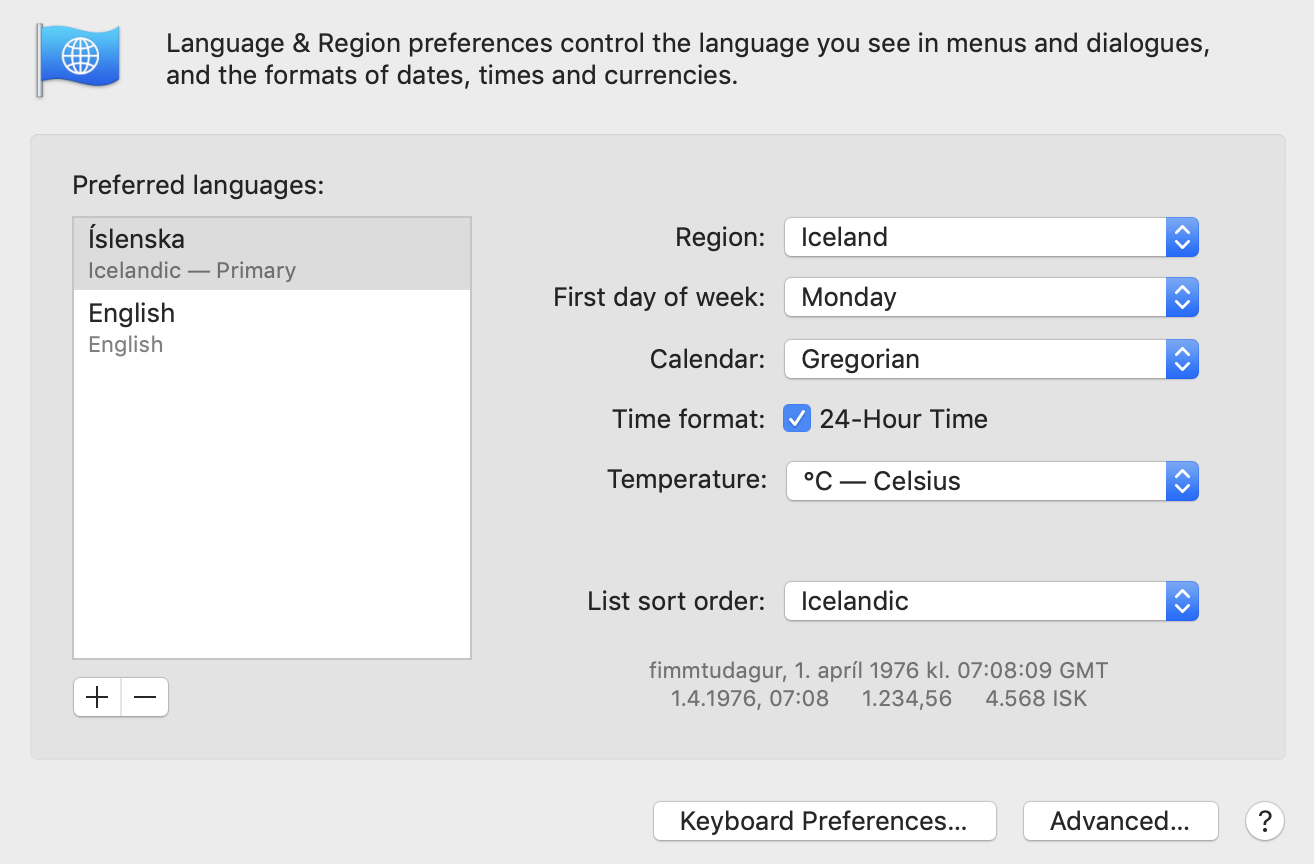Open Keyboard Preferences…

click(x=824, y=821)
